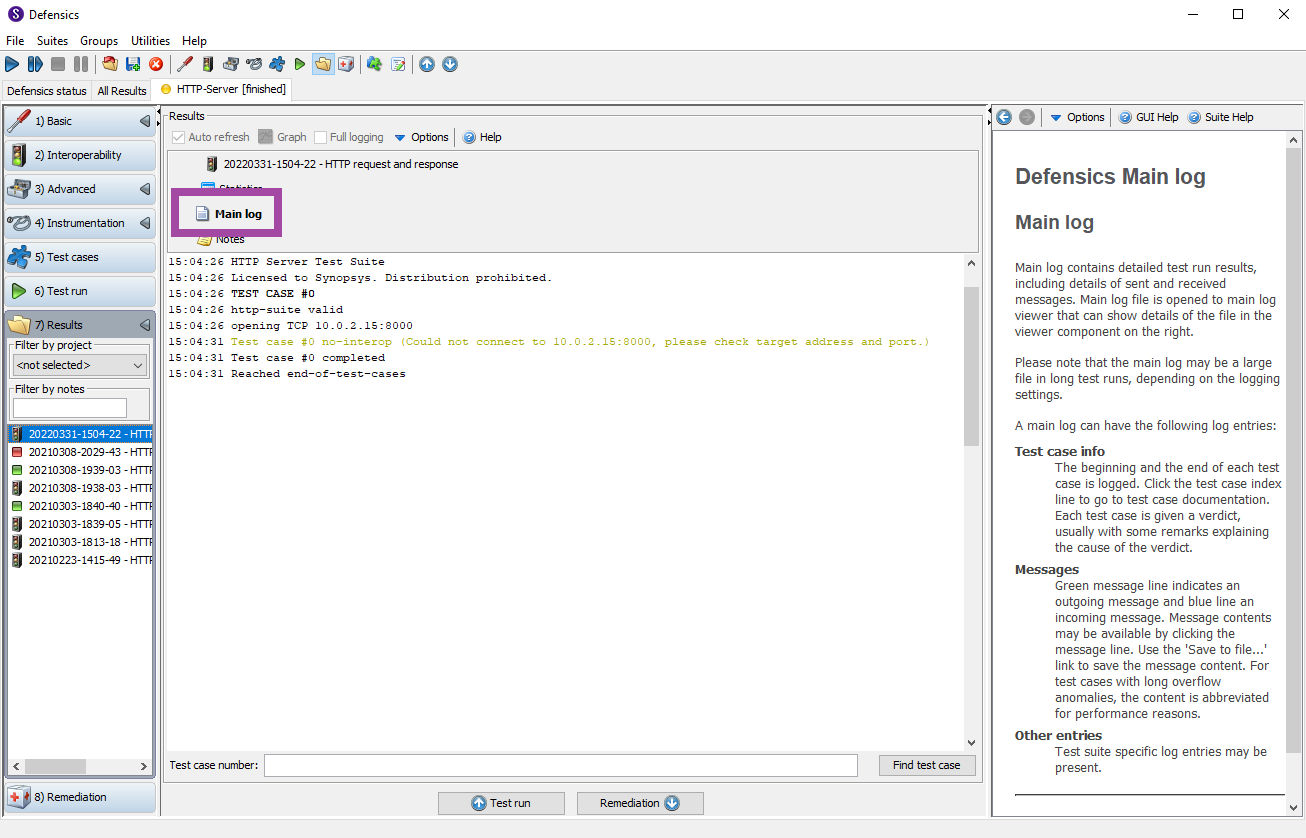Load test suite settings from file
1306x838 pixels.
(x=109, y=64)
